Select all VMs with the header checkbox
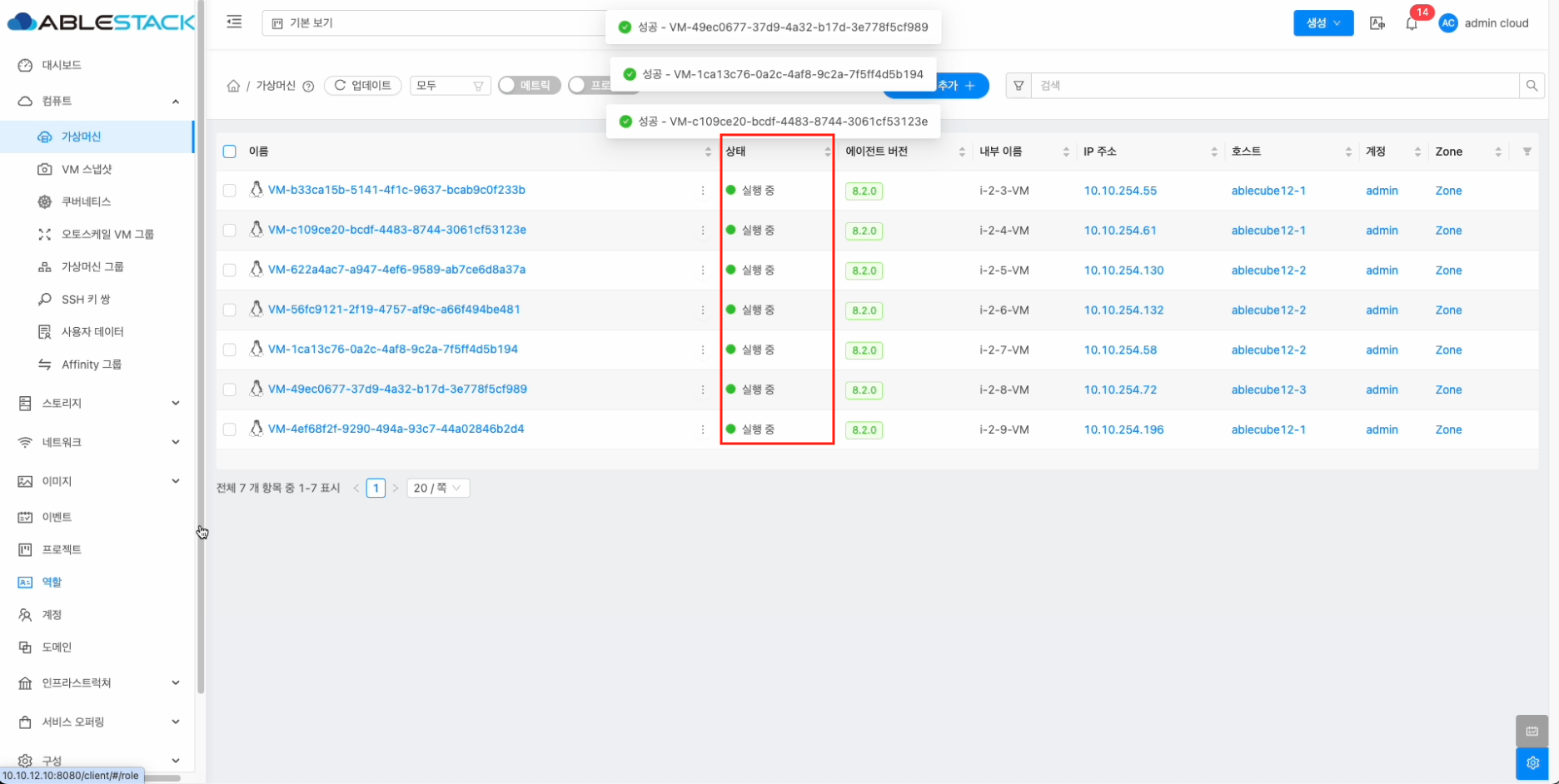This screenshot has height=784, width=1559. [x=230, y=151]
